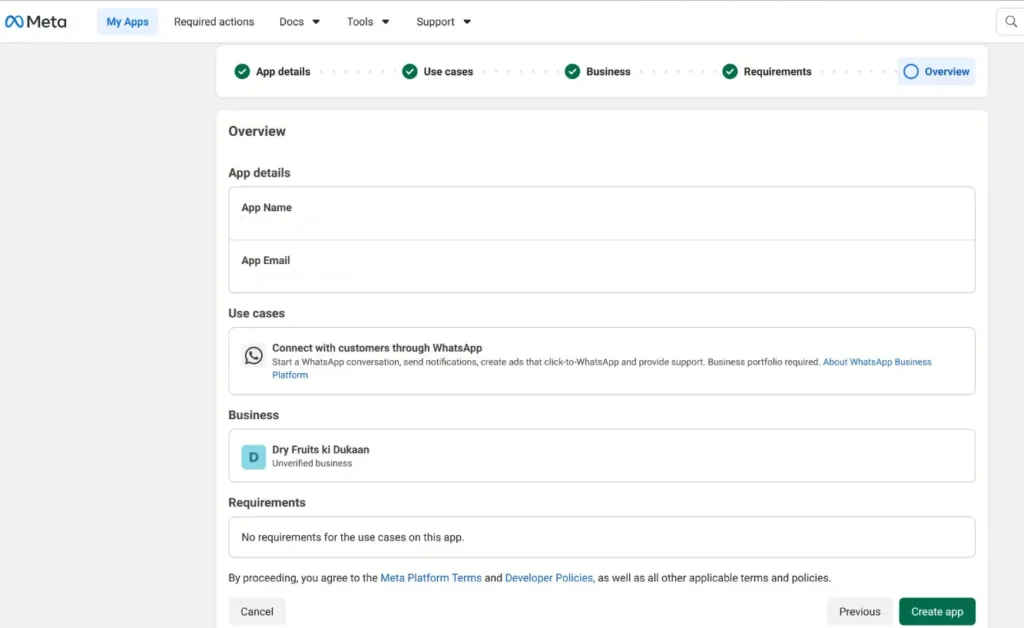Select the Overview step label

click(946, 72)
